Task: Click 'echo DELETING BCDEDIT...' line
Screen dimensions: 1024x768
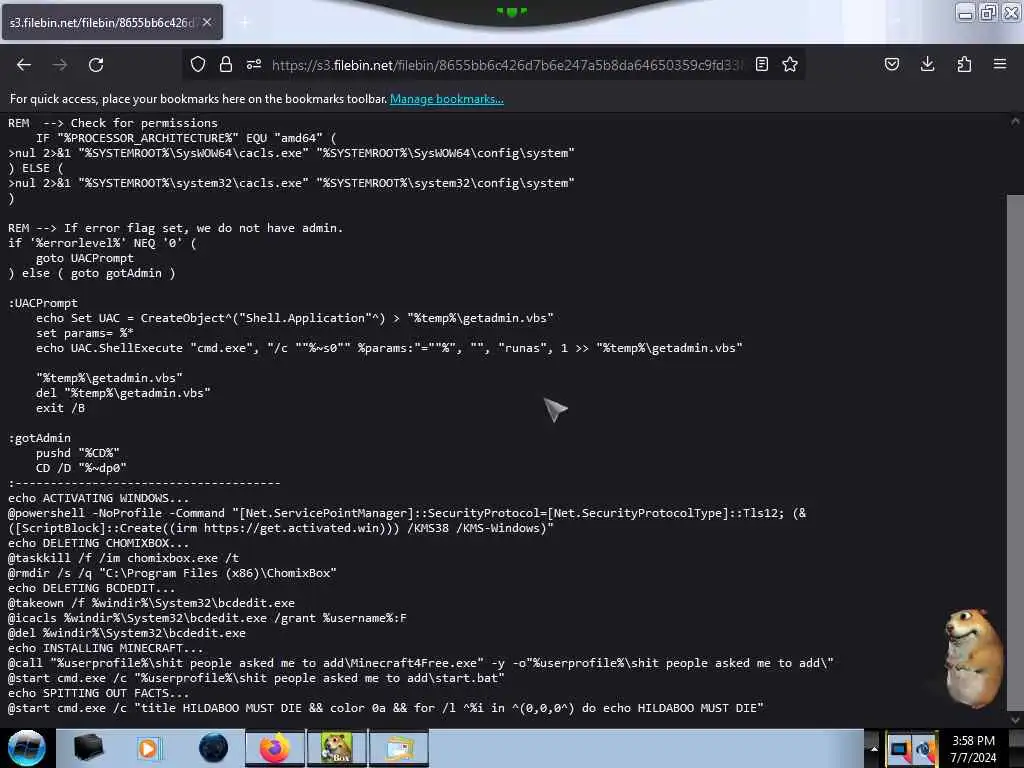Action: [91, 588]
